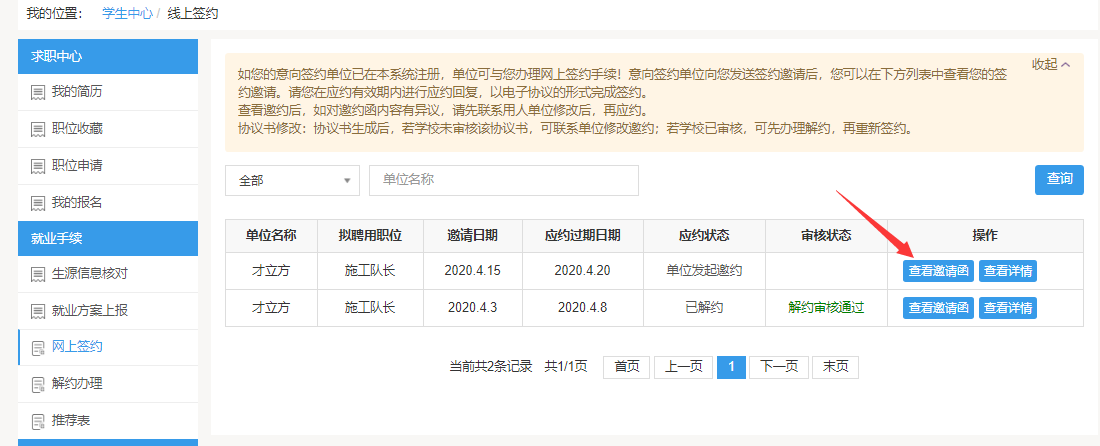The height and width of the screenshot is (446, 1100).
Task: Click the 推荐表 sidebar icon
Action: click(x=38, y=421)
